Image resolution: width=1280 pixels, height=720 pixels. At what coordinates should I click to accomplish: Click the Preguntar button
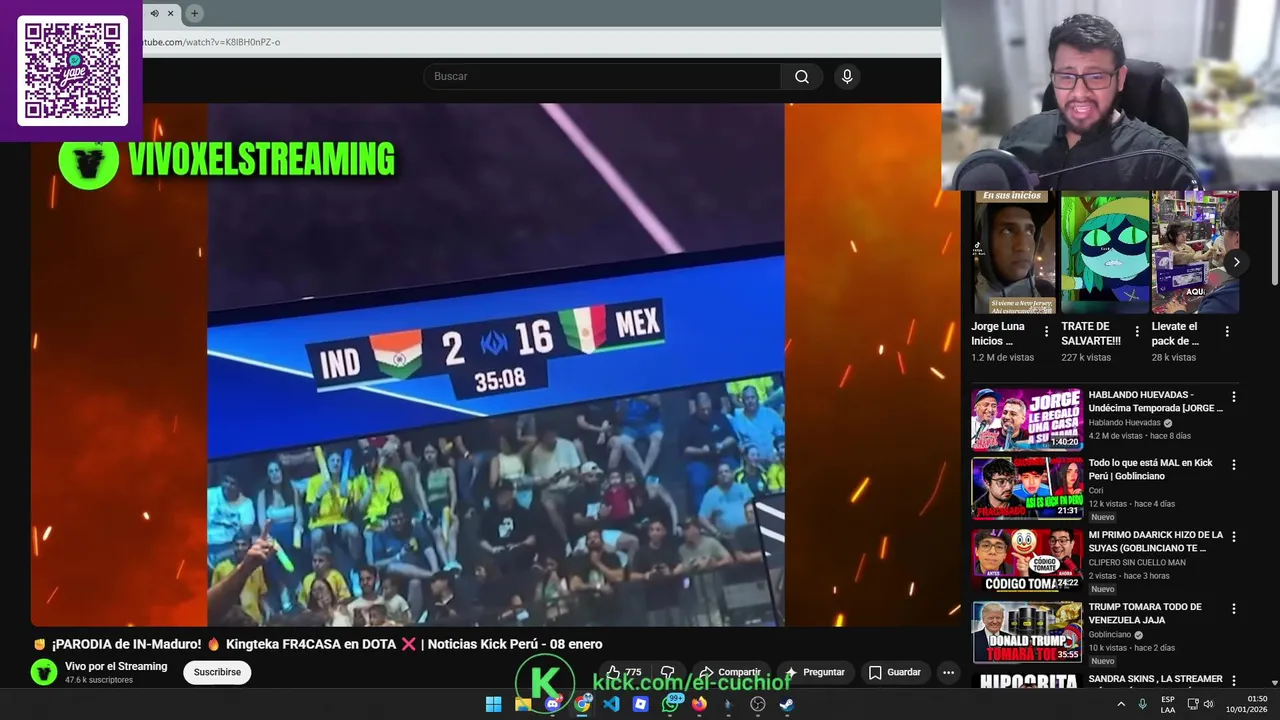point(815,672)
